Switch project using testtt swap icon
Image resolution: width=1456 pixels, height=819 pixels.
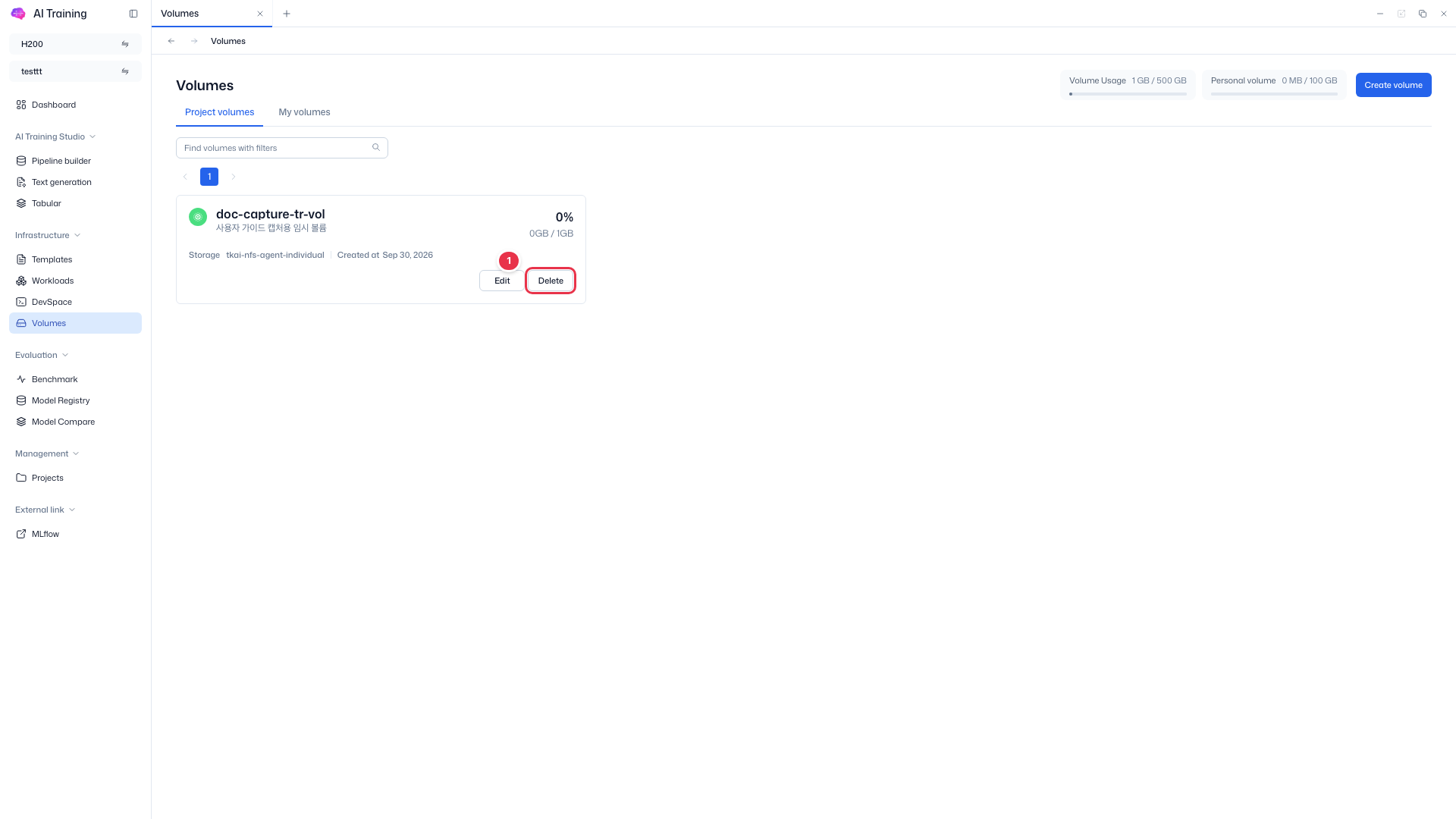[125, 71]
